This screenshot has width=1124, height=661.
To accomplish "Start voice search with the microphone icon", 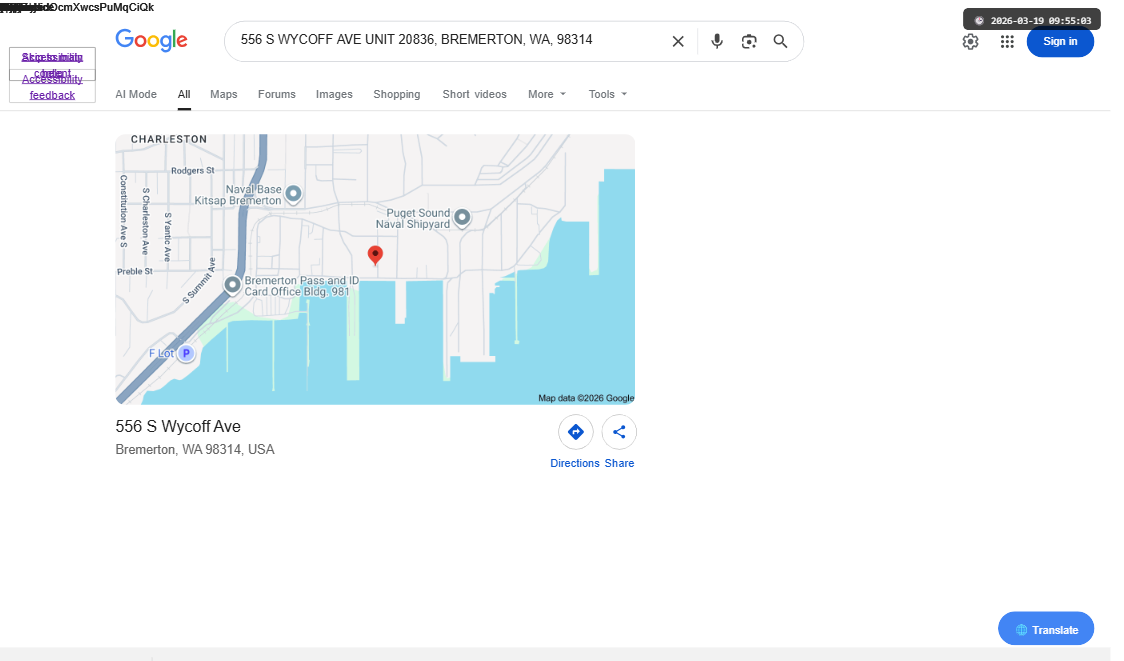I will click(x=717, y=42).
